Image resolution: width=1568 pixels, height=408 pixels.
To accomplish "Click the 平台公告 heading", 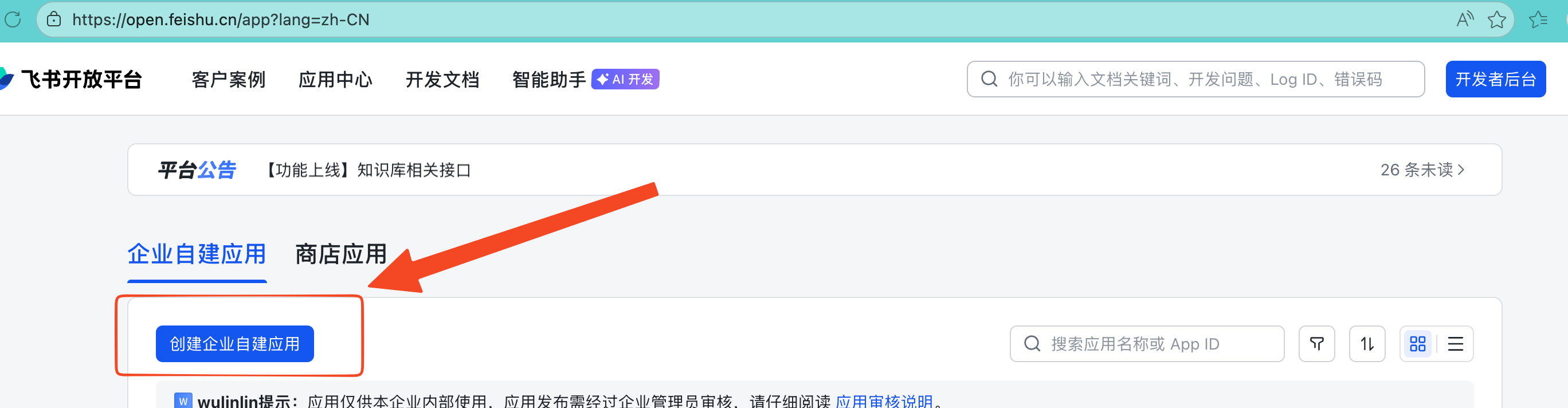I will pyautogui.click(x=197, y=170).
